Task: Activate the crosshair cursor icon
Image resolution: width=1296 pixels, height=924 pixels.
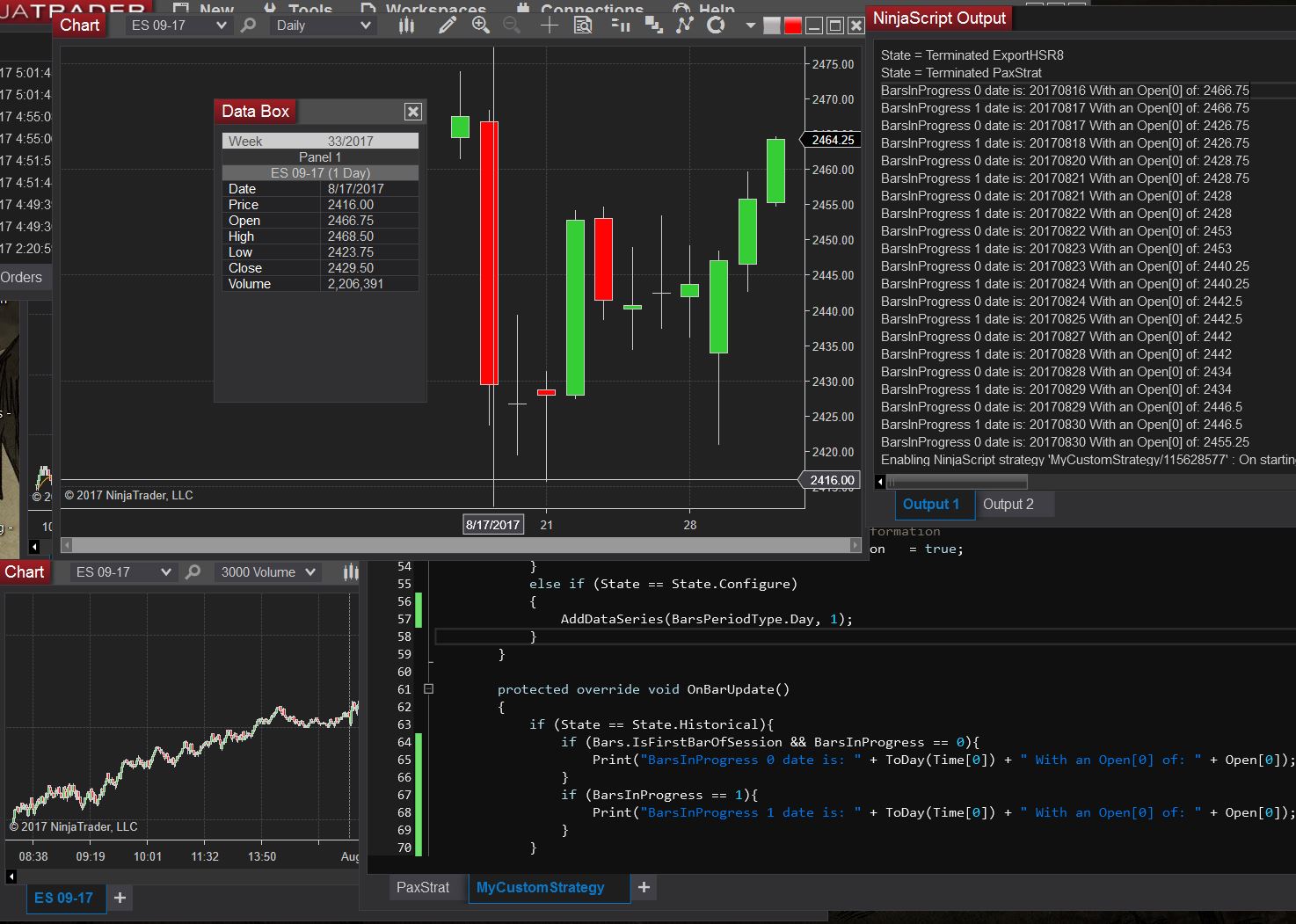Action: 549,25
